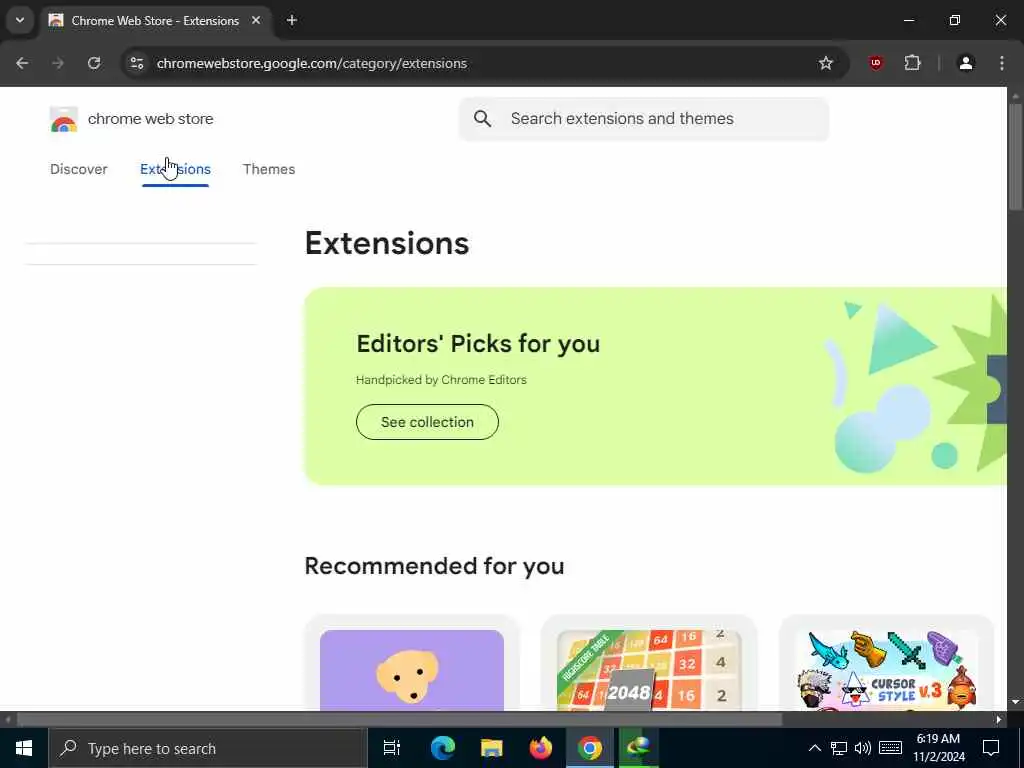Click the address bar URL
Viewport: 1024px width, 768px height.
click(x=312, y=63)
